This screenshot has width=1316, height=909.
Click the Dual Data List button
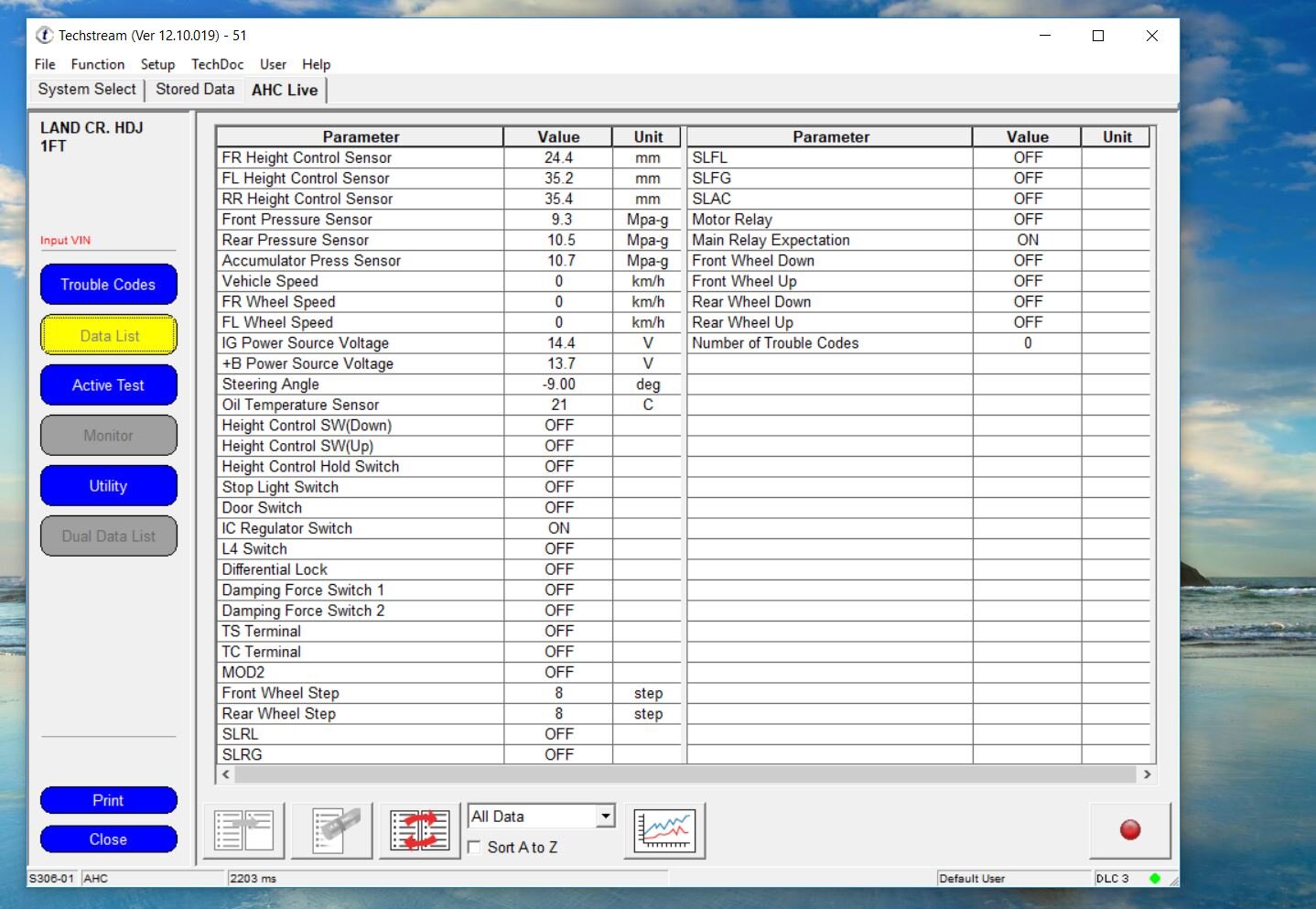pos(108,536)
